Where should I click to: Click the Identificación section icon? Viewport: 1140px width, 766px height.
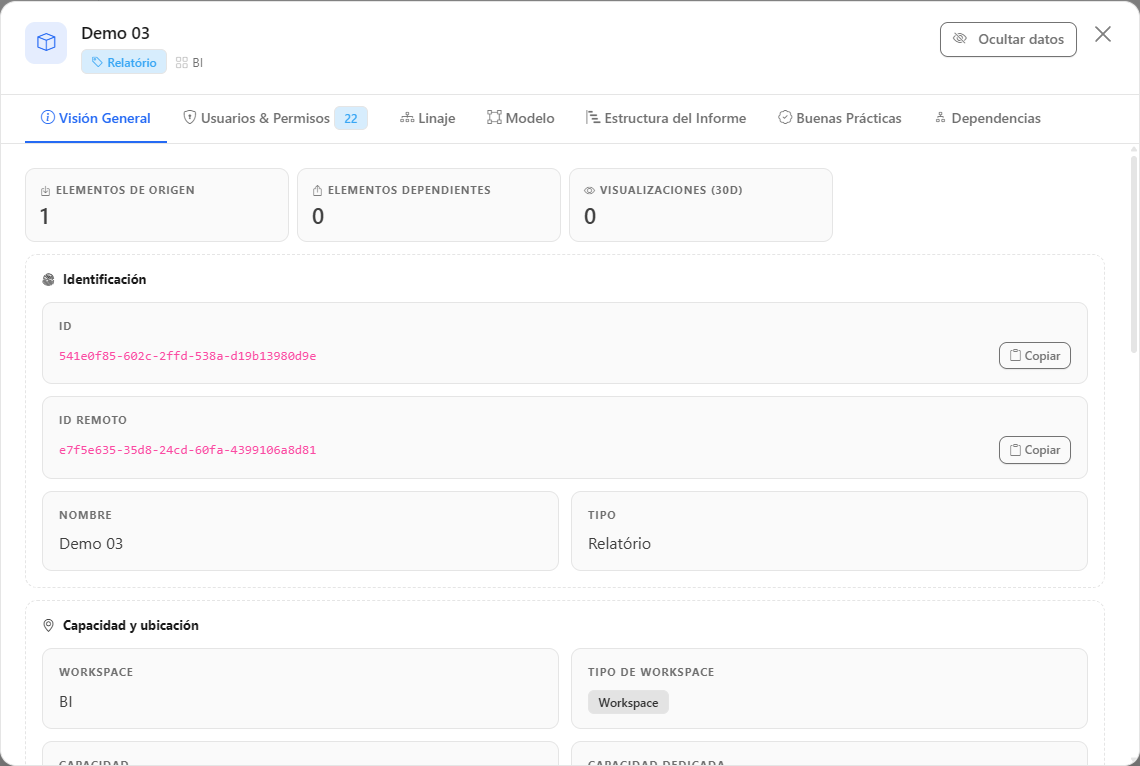[x=49, y=280]
